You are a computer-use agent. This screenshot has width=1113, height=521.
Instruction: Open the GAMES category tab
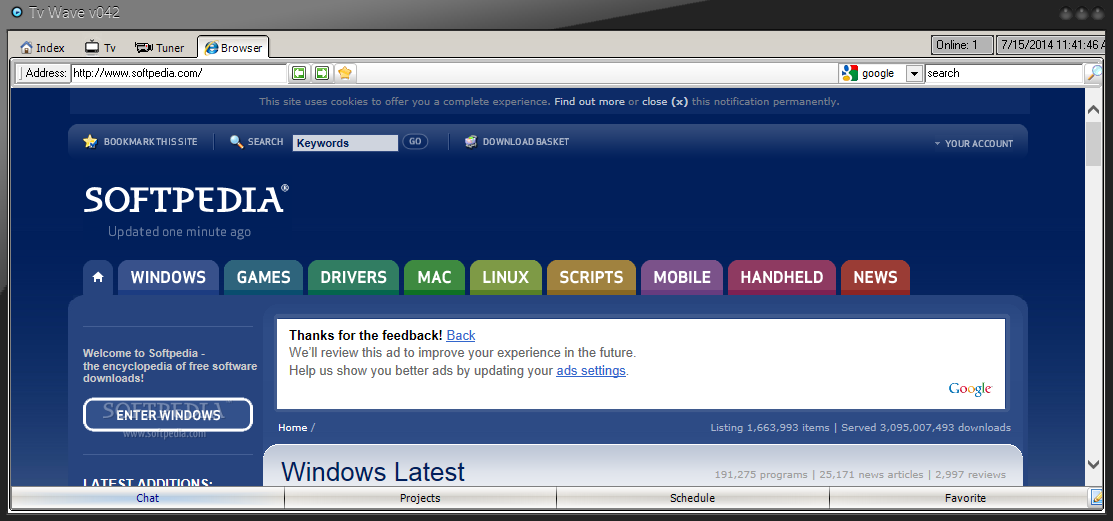(263, 277)
